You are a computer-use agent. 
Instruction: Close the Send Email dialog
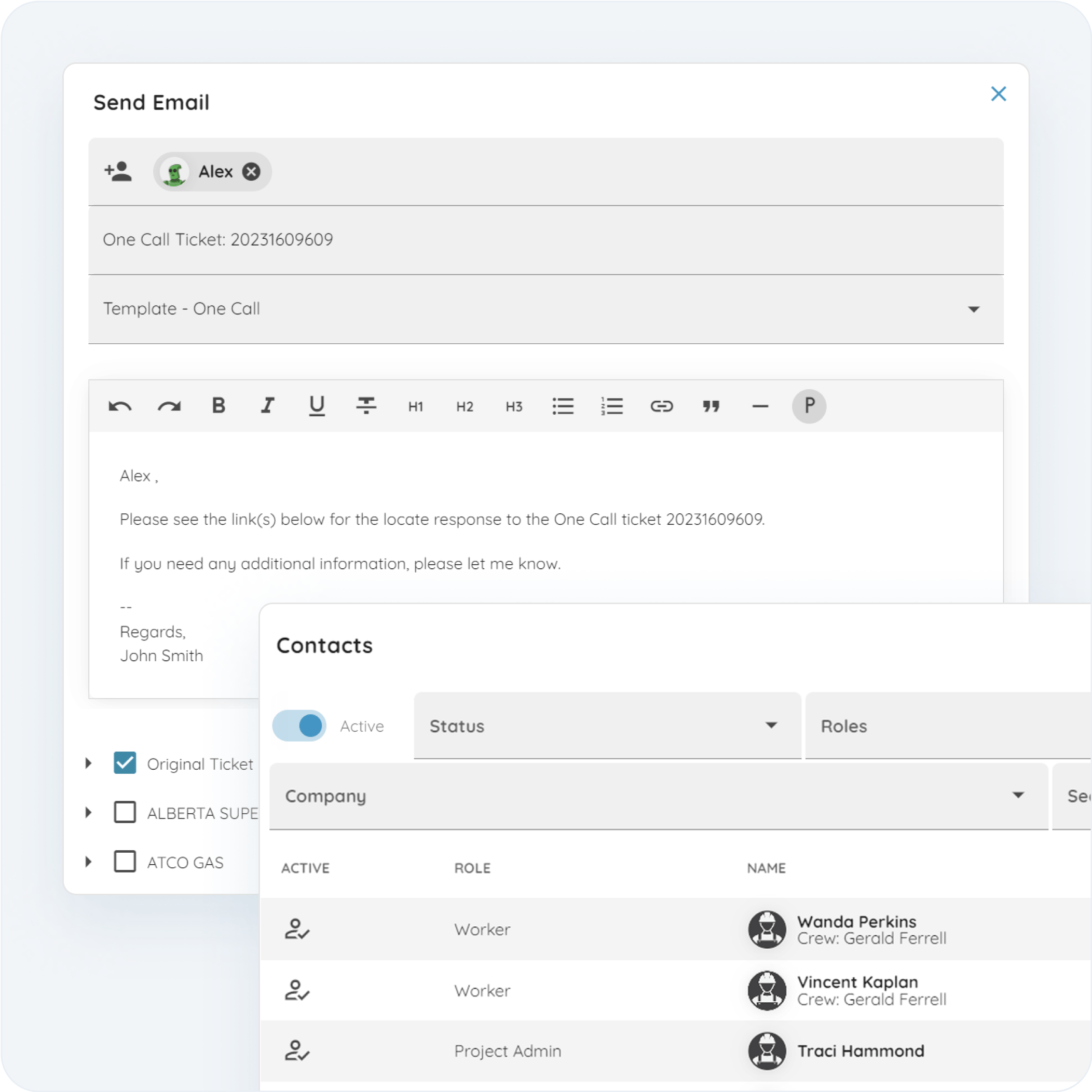[998, 94]
